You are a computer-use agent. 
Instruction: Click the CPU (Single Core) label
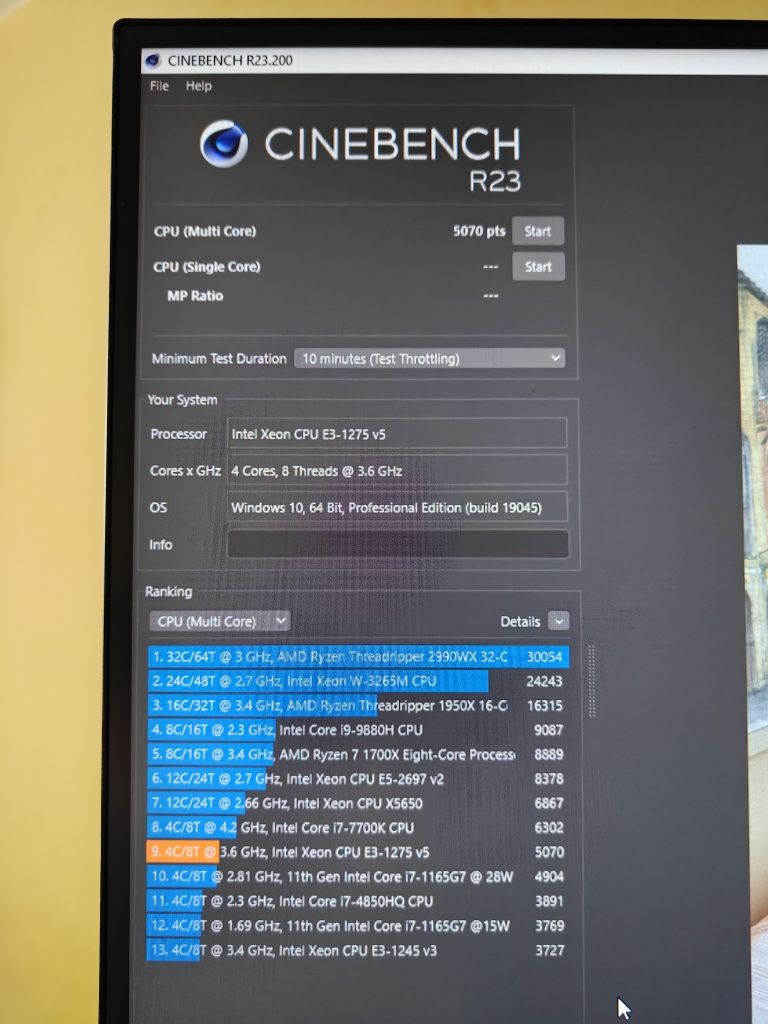207,266
